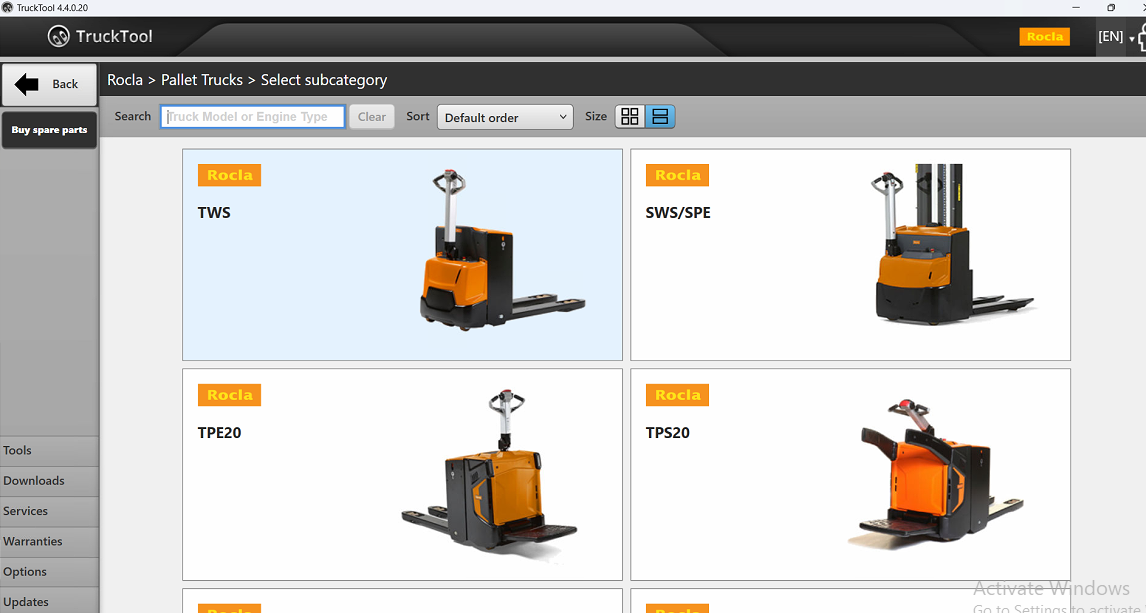Screen dimensions: 1146x613
Task: Open the Services menu item
Action: click(49, 511)
